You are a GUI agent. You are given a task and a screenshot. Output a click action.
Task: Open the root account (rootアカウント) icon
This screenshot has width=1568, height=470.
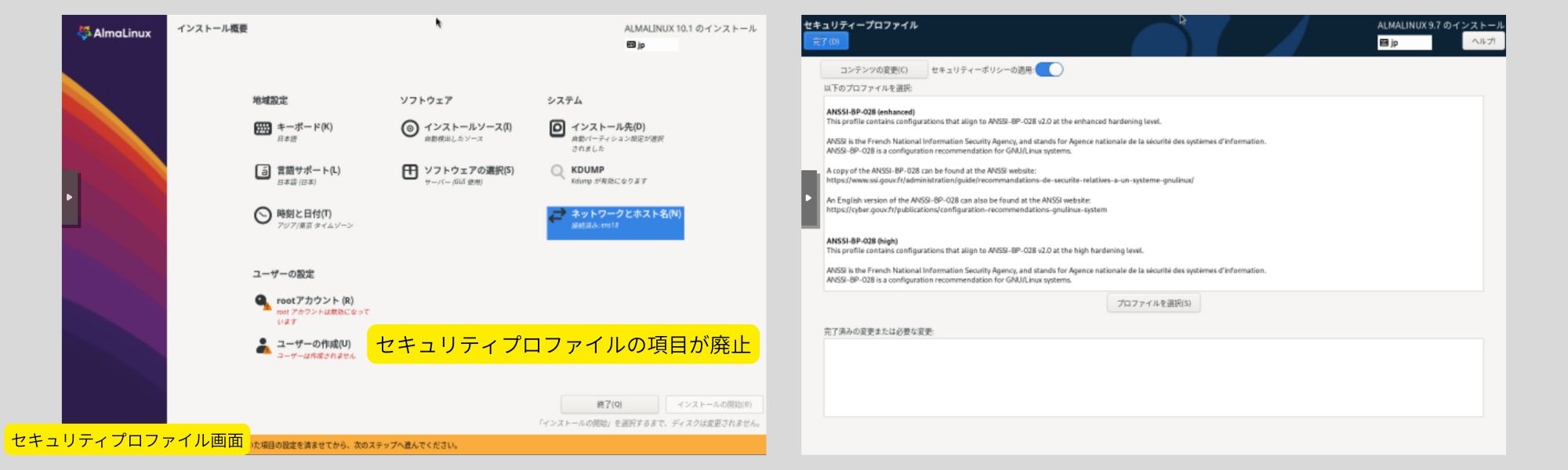tap(263, 302)
